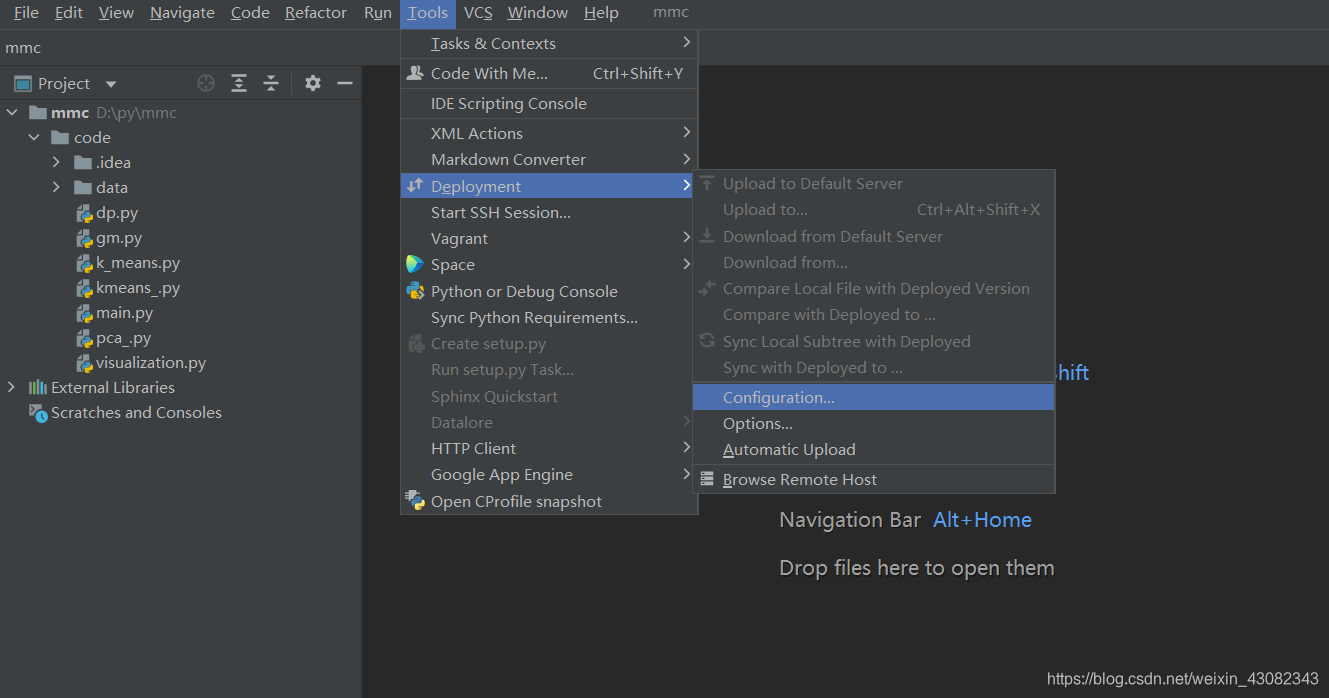This screenshot has height=698, width=1329.
Task: Select visualization.py file
Action: [x=151, y=363]
